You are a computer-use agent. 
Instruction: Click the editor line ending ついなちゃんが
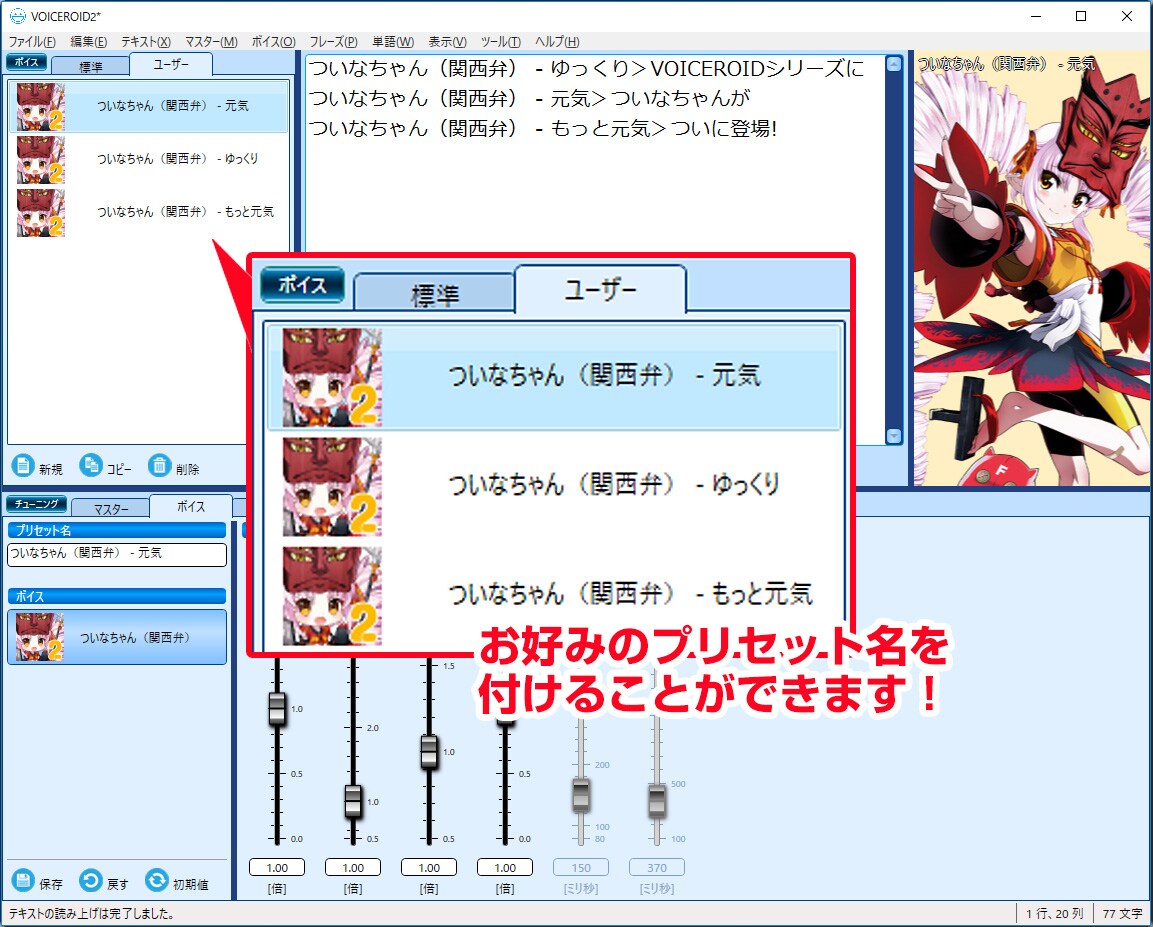coord(529,99)
